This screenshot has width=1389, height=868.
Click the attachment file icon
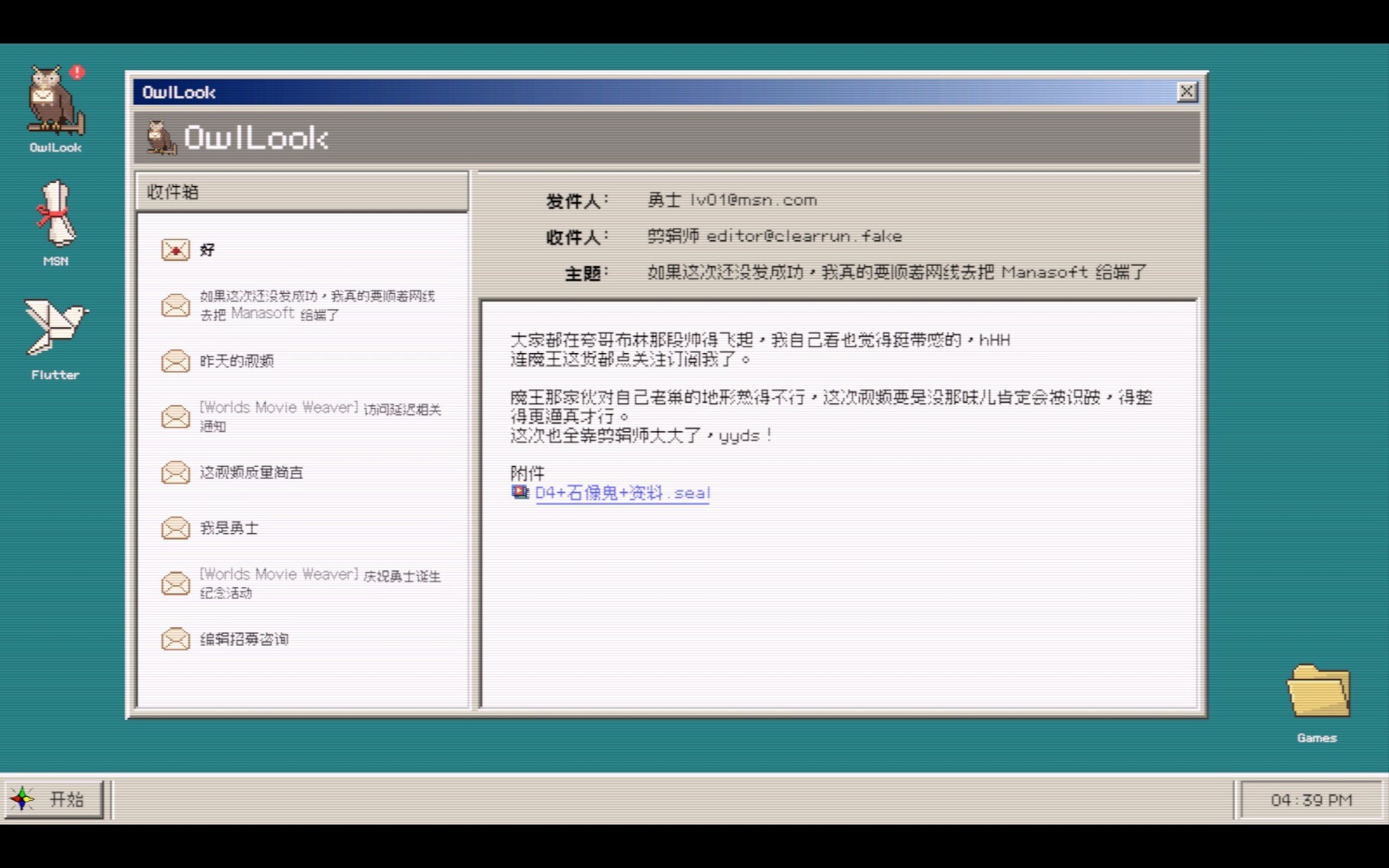(520, 493)
